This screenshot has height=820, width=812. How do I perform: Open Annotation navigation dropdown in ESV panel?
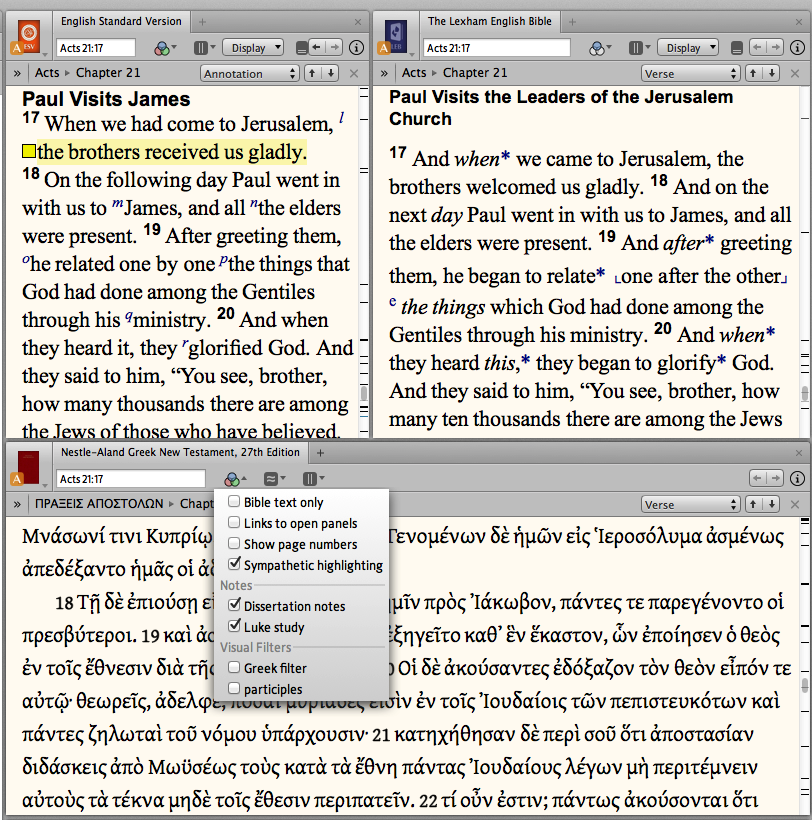click(x=249, y=73)
